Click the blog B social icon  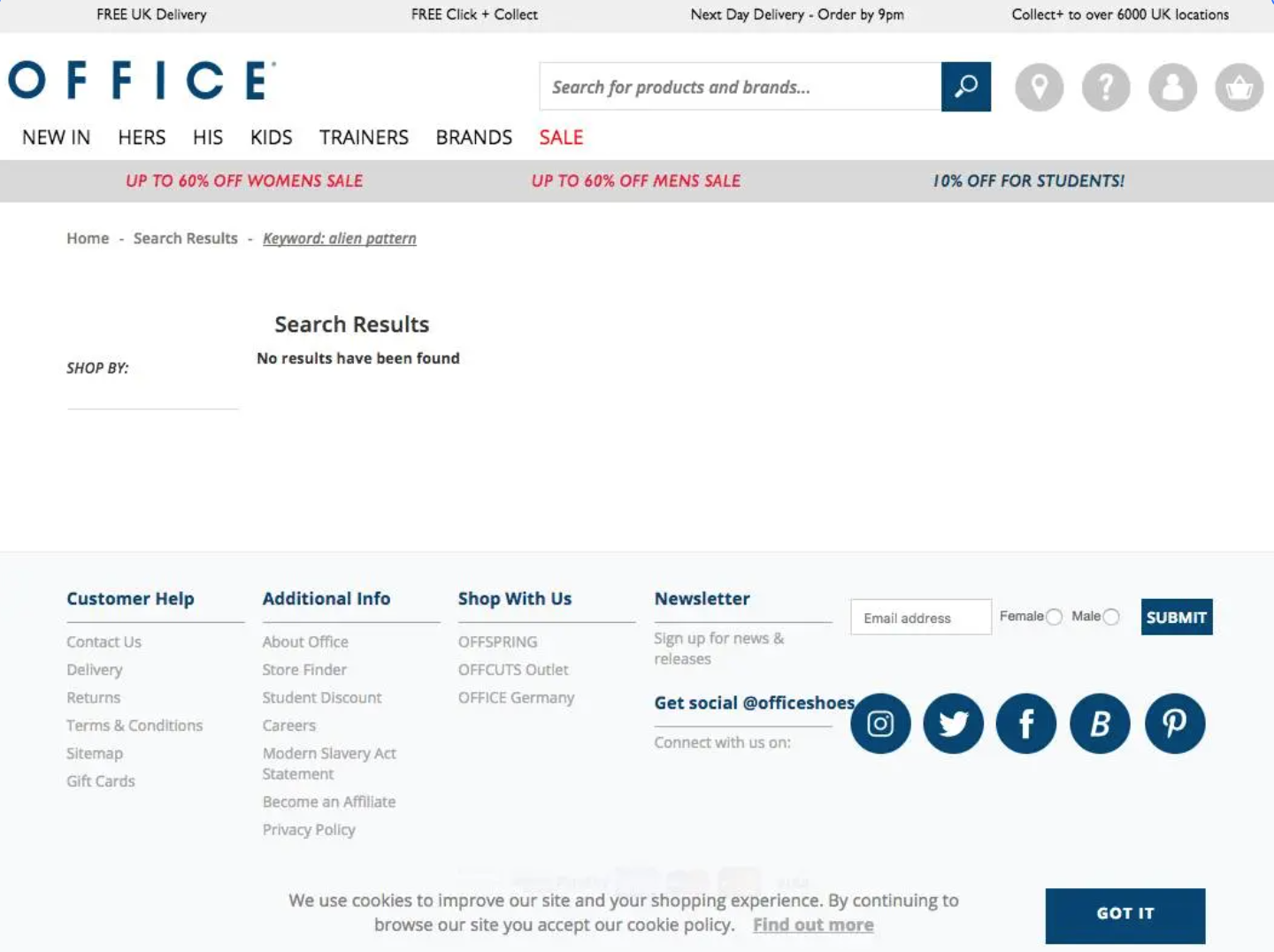tap(1100, 724)
